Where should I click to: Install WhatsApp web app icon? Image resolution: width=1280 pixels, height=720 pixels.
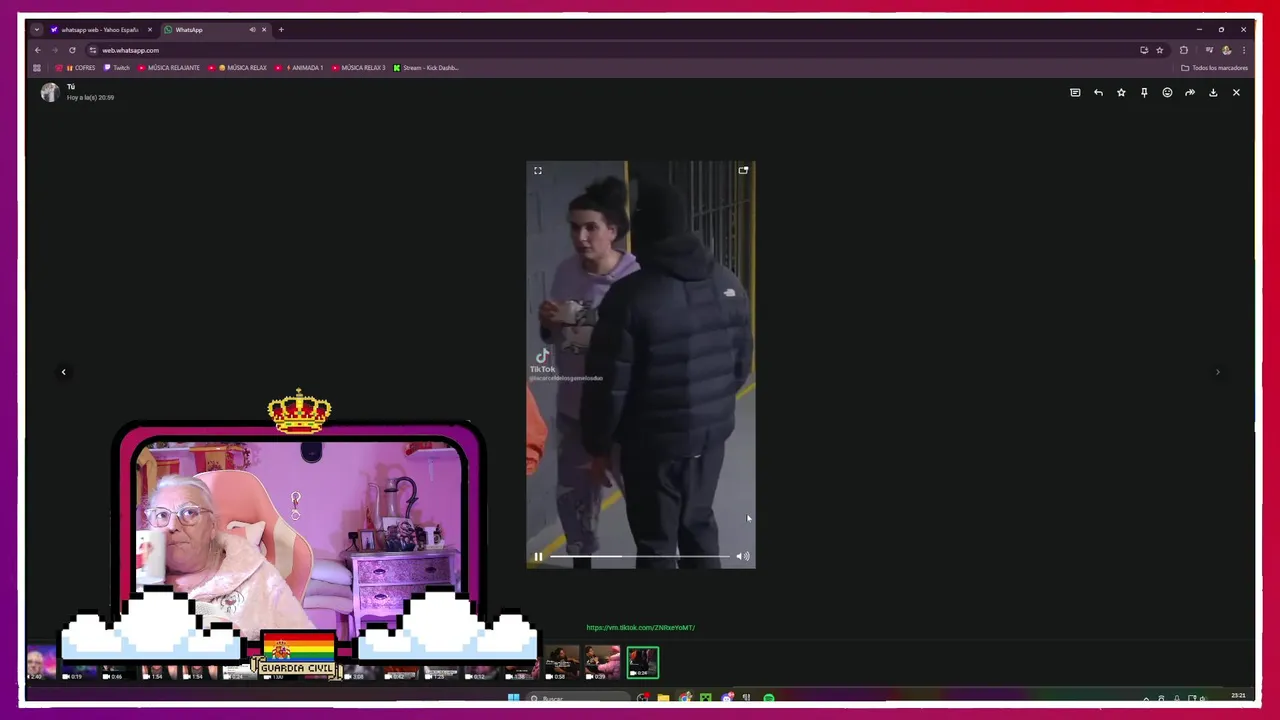pos(1144,50)
